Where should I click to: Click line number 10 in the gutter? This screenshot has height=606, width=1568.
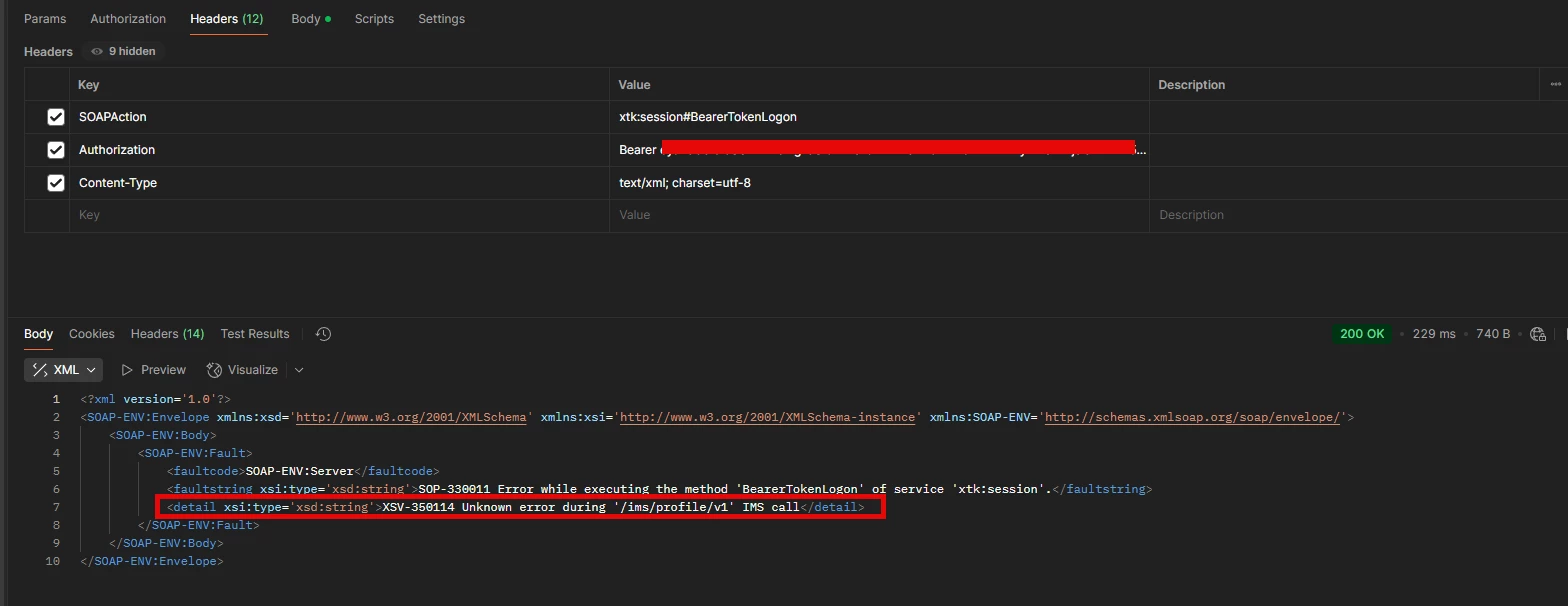[x=53, y=561]
